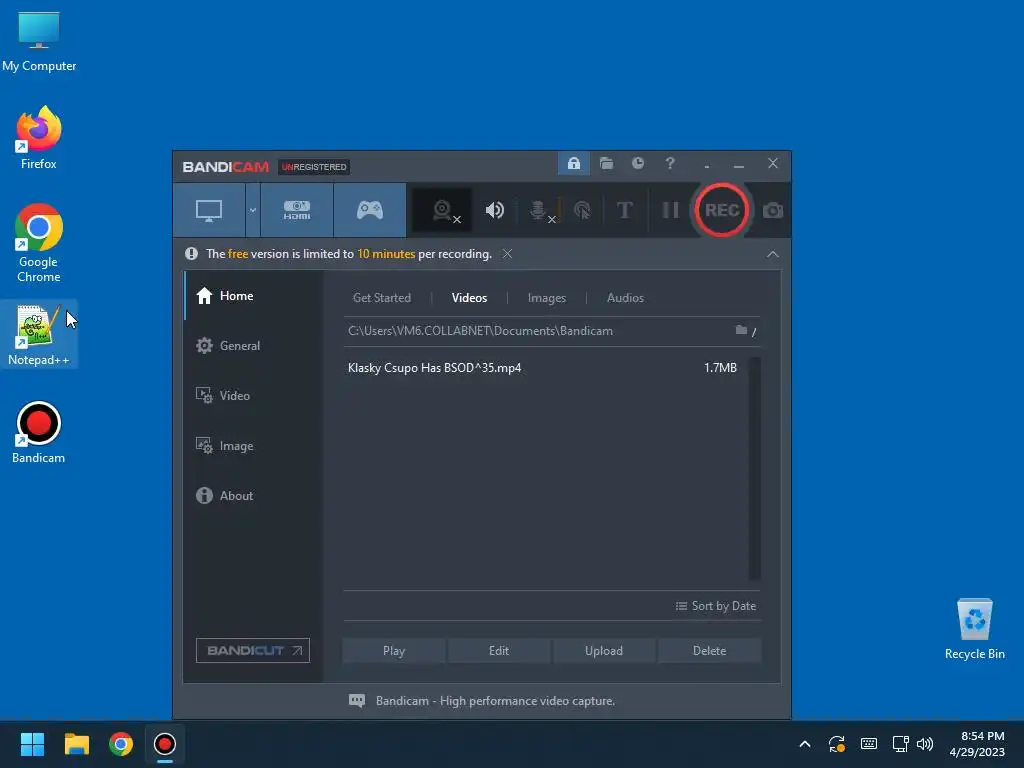Viewport: 1024px width, 768px height.
Task: Click the speech bubble message icon
Action: 357,701
